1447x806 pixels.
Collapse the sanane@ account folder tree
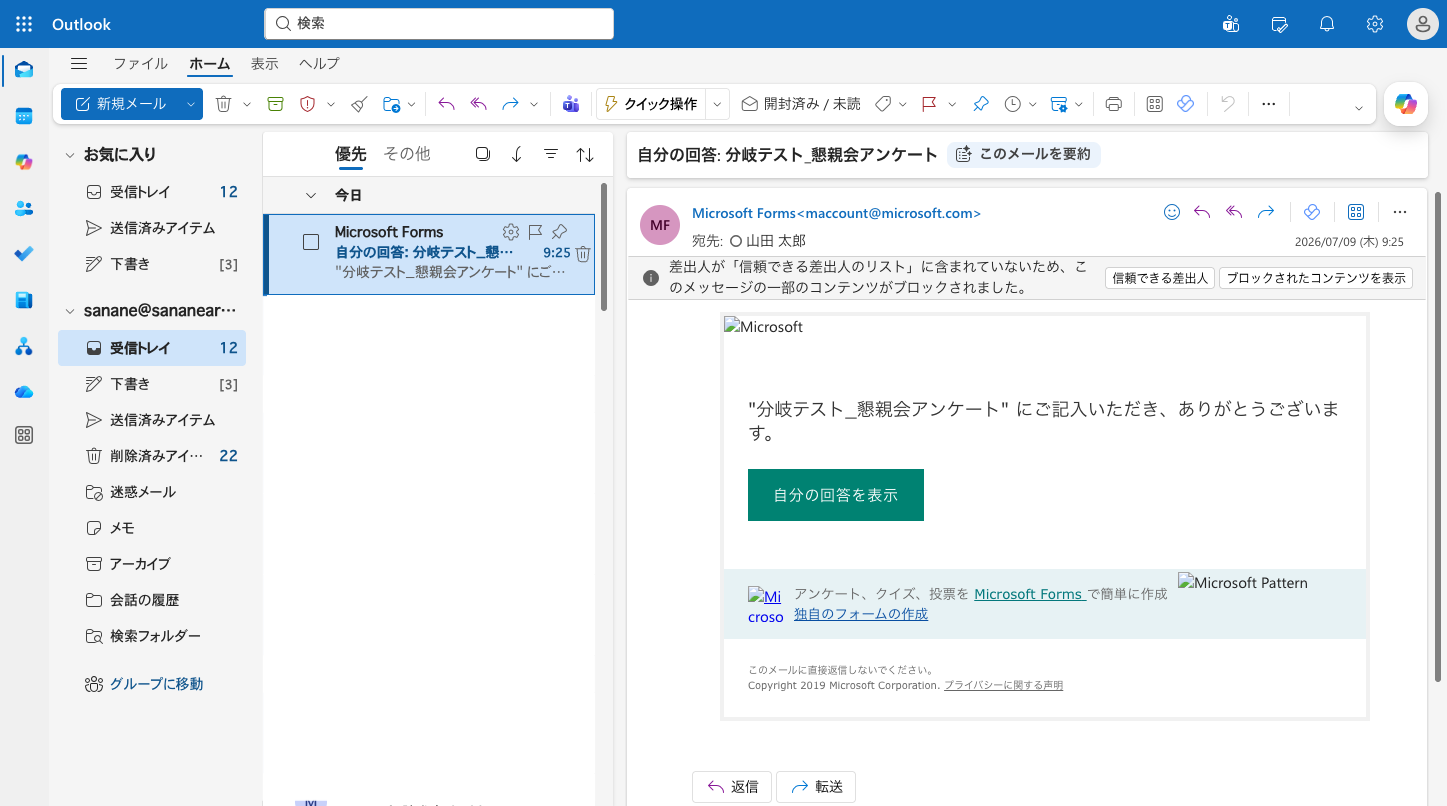point(70,311)
